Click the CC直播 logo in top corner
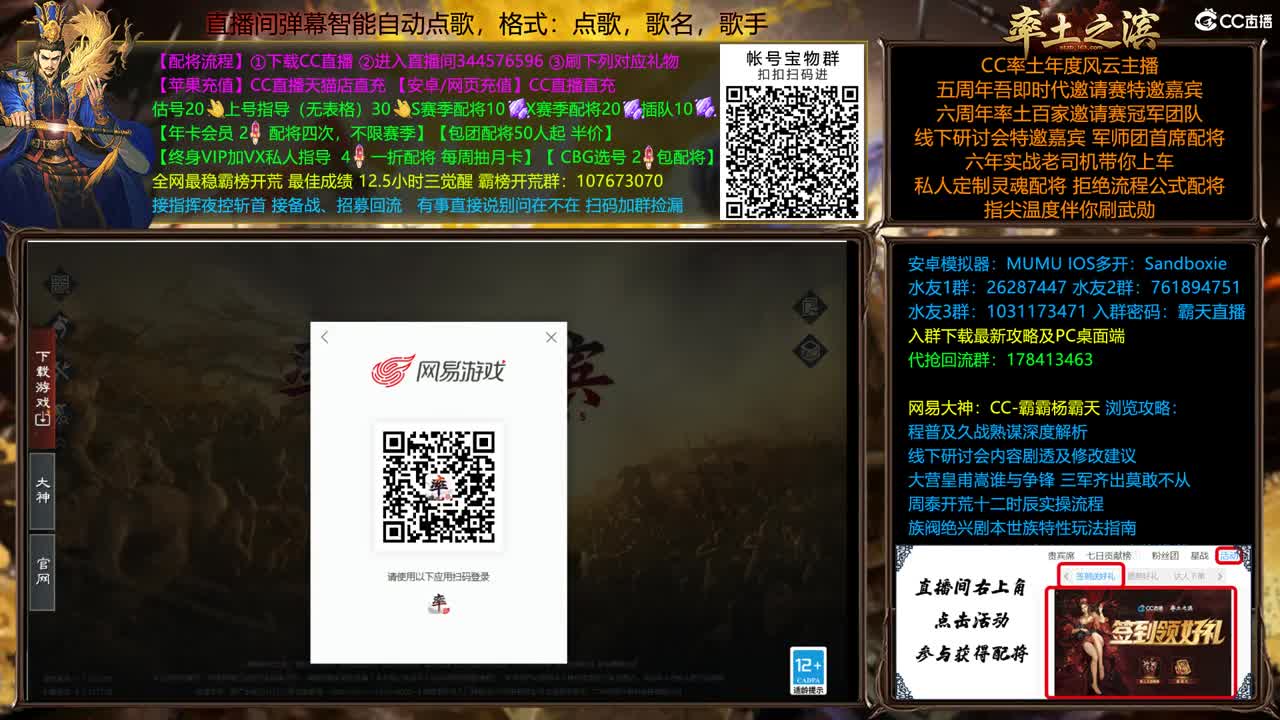 click(1234, 20)
